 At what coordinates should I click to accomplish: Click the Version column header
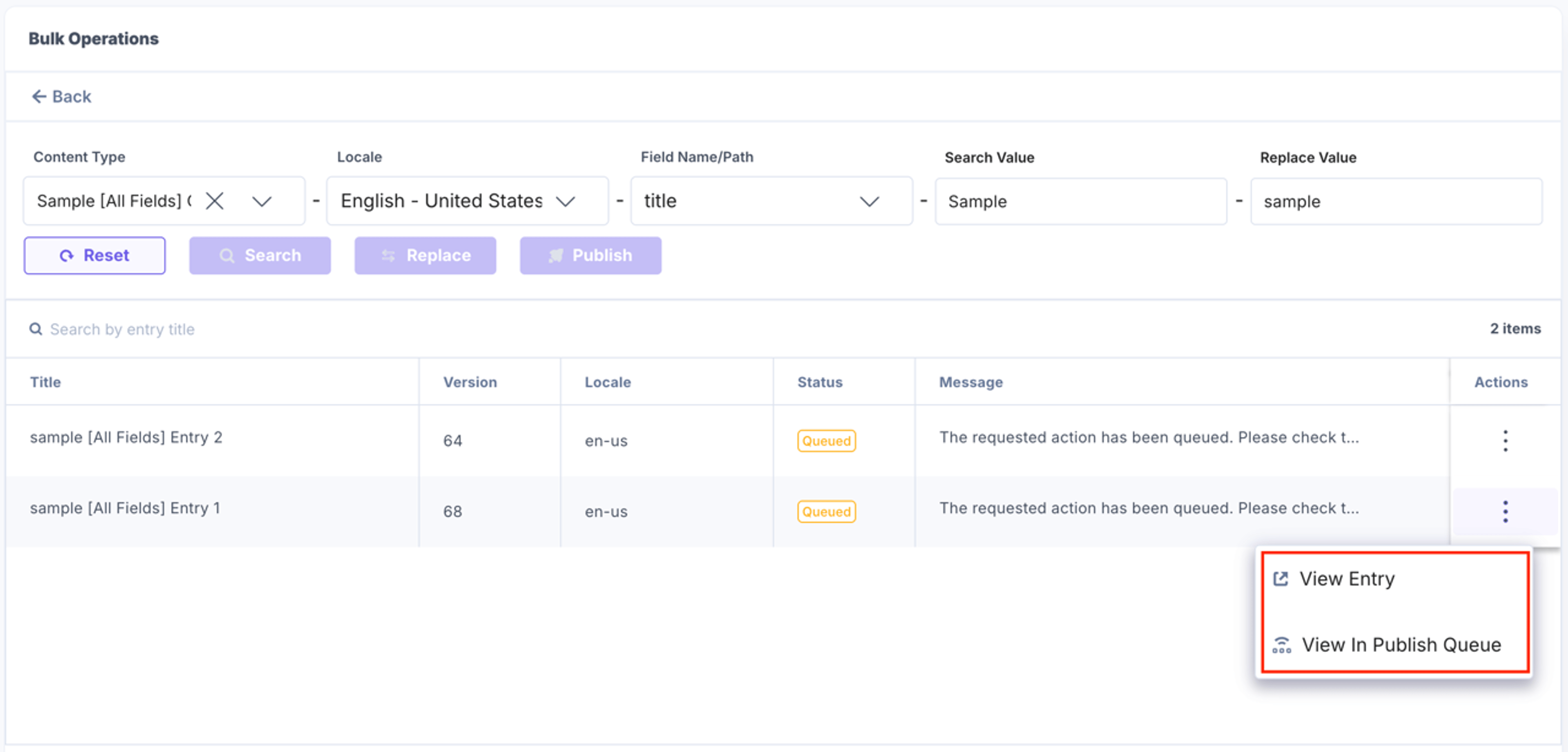tap(470, 382)
